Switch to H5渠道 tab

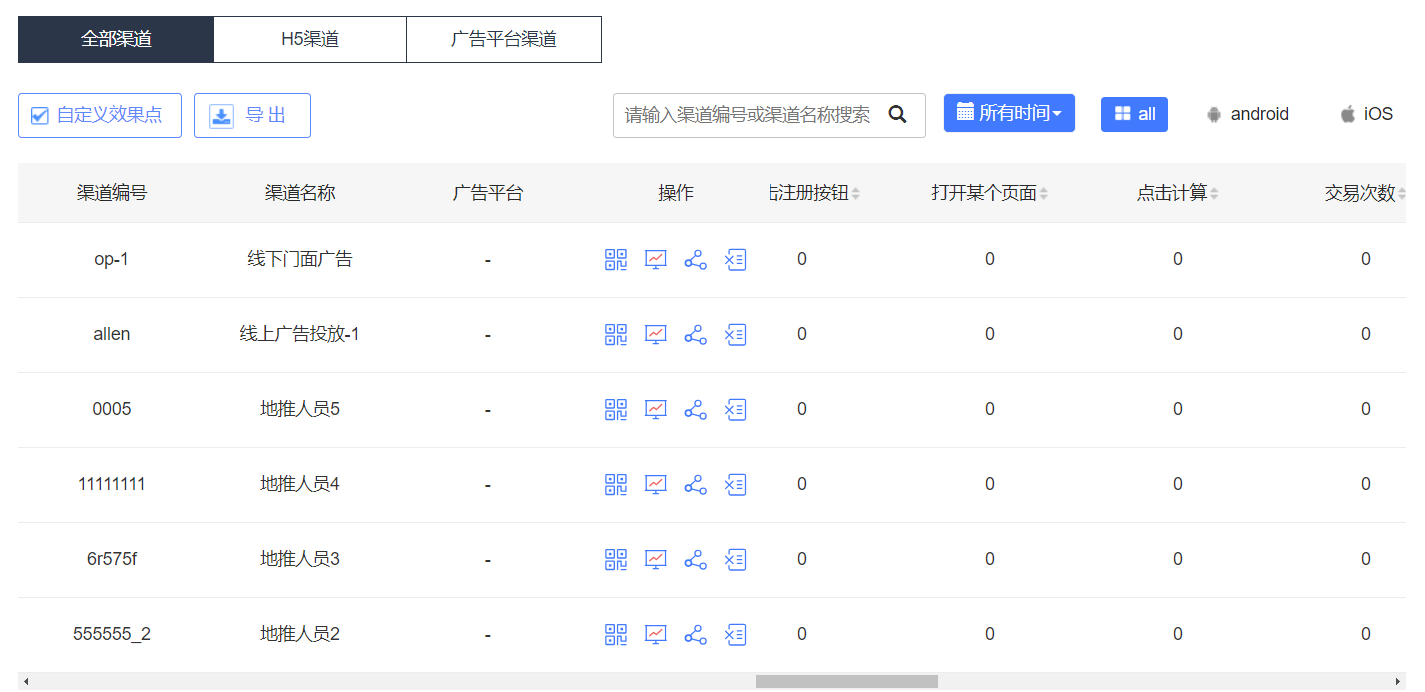coord(310,40)
